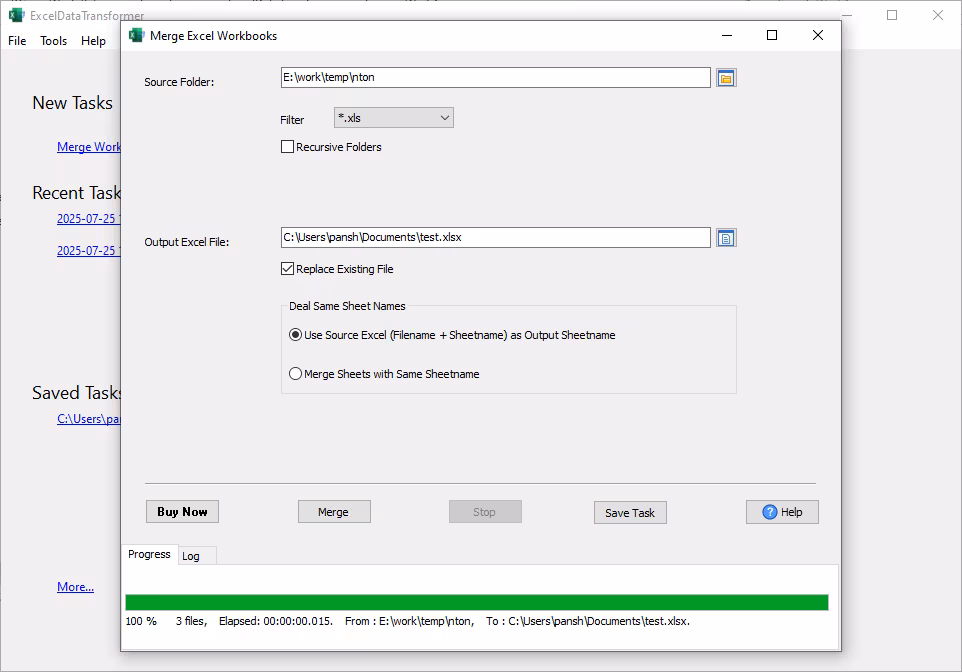Open the More... link in the sidebar
Image resolution: width=962 pixels, height=672 pixels.
pos(75,587)
